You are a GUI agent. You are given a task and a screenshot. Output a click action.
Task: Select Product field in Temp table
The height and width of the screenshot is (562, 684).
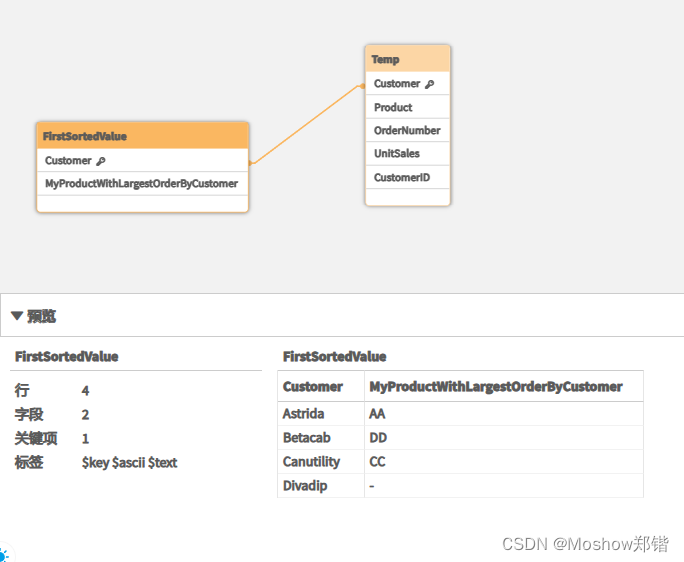click(x=407, y=107)
